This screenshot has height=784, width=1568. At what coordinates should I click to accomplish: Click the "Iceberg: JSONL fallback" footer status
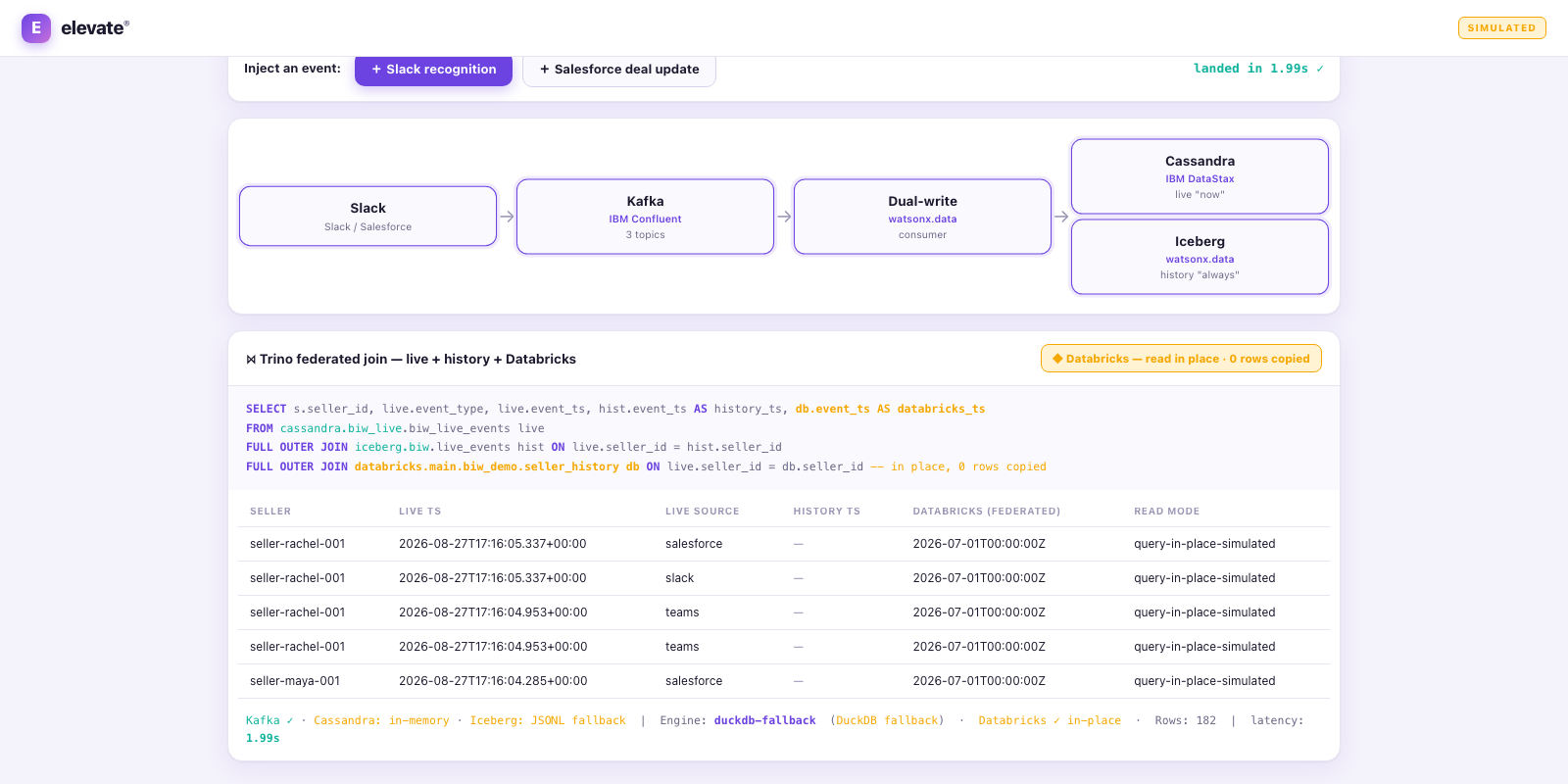pyautogui.click(x=548, y=720)
